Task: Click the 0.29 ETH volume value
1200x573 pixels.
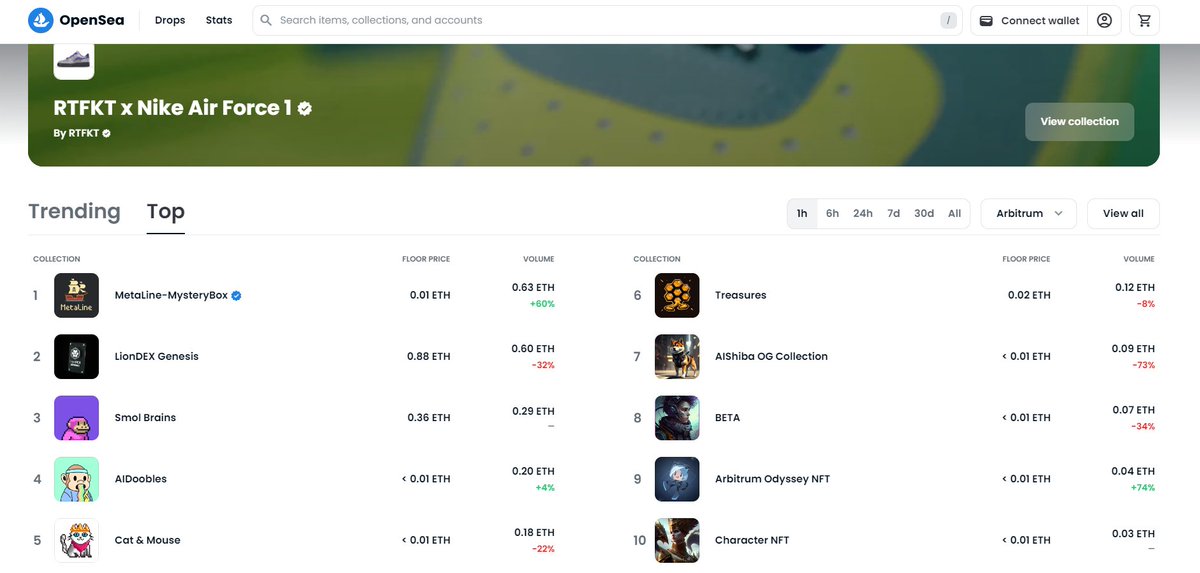Action: pyautogui.click(x=533, y=410)
